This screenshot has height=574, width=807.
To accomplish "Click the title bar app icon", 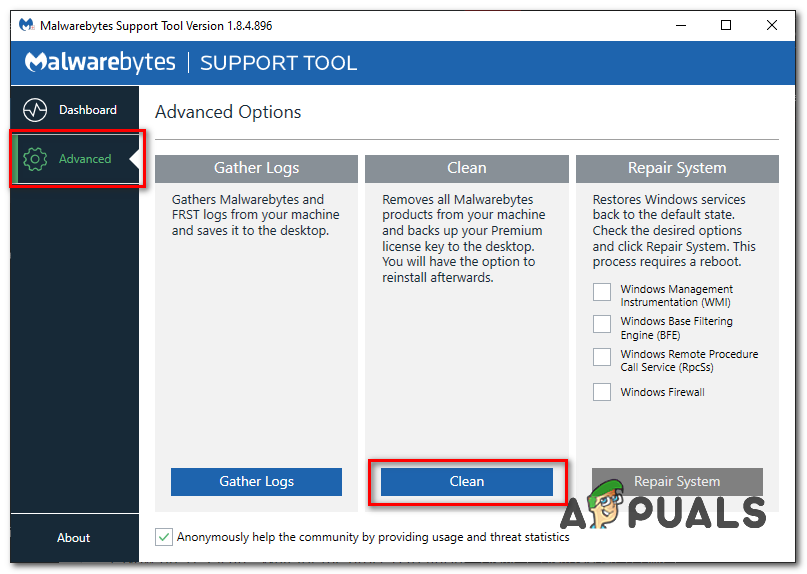I will (x=24, y=25).
